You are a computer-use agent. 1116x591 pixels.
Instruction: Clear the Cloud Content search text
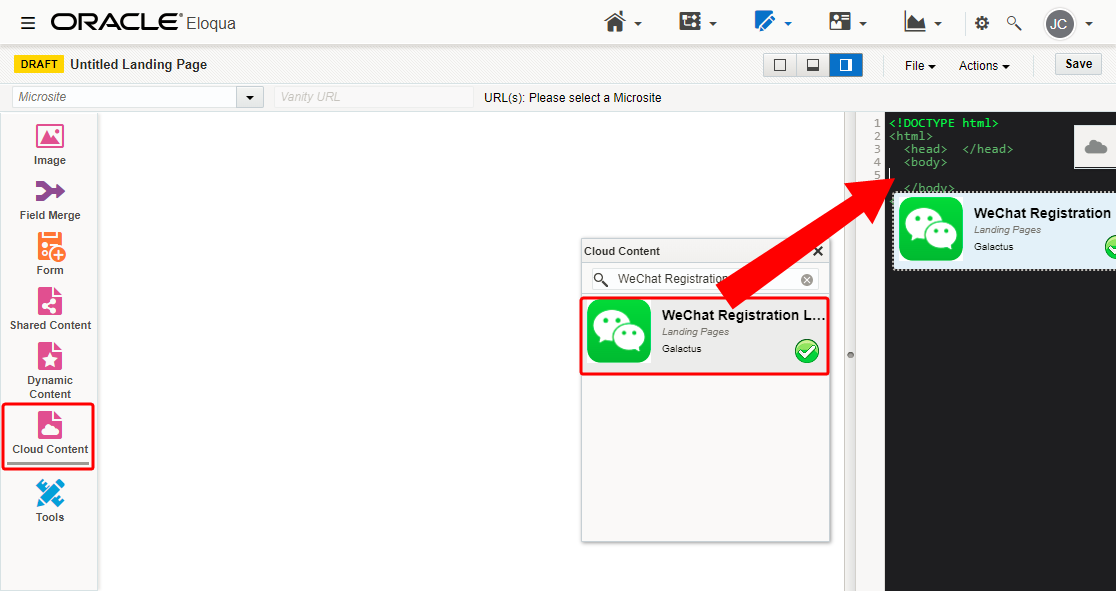tap(806, 280)
